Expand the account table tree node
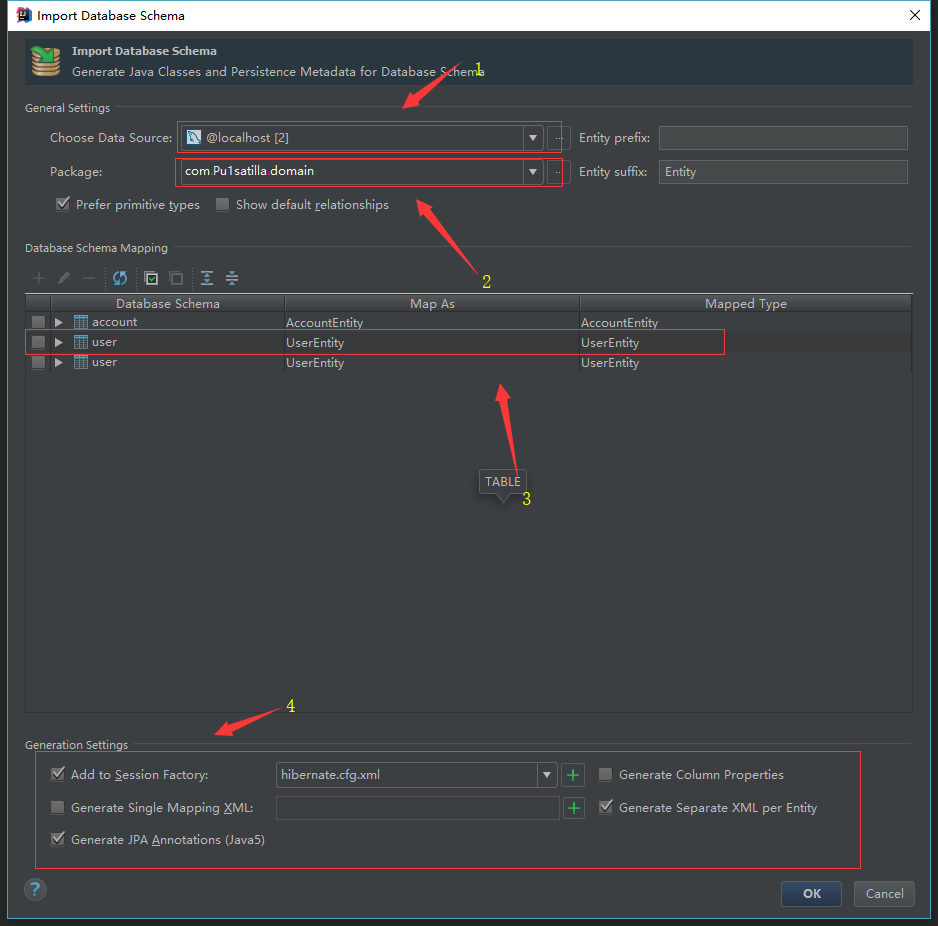This screenshot has height=926, width=938. tap(59, 322)
